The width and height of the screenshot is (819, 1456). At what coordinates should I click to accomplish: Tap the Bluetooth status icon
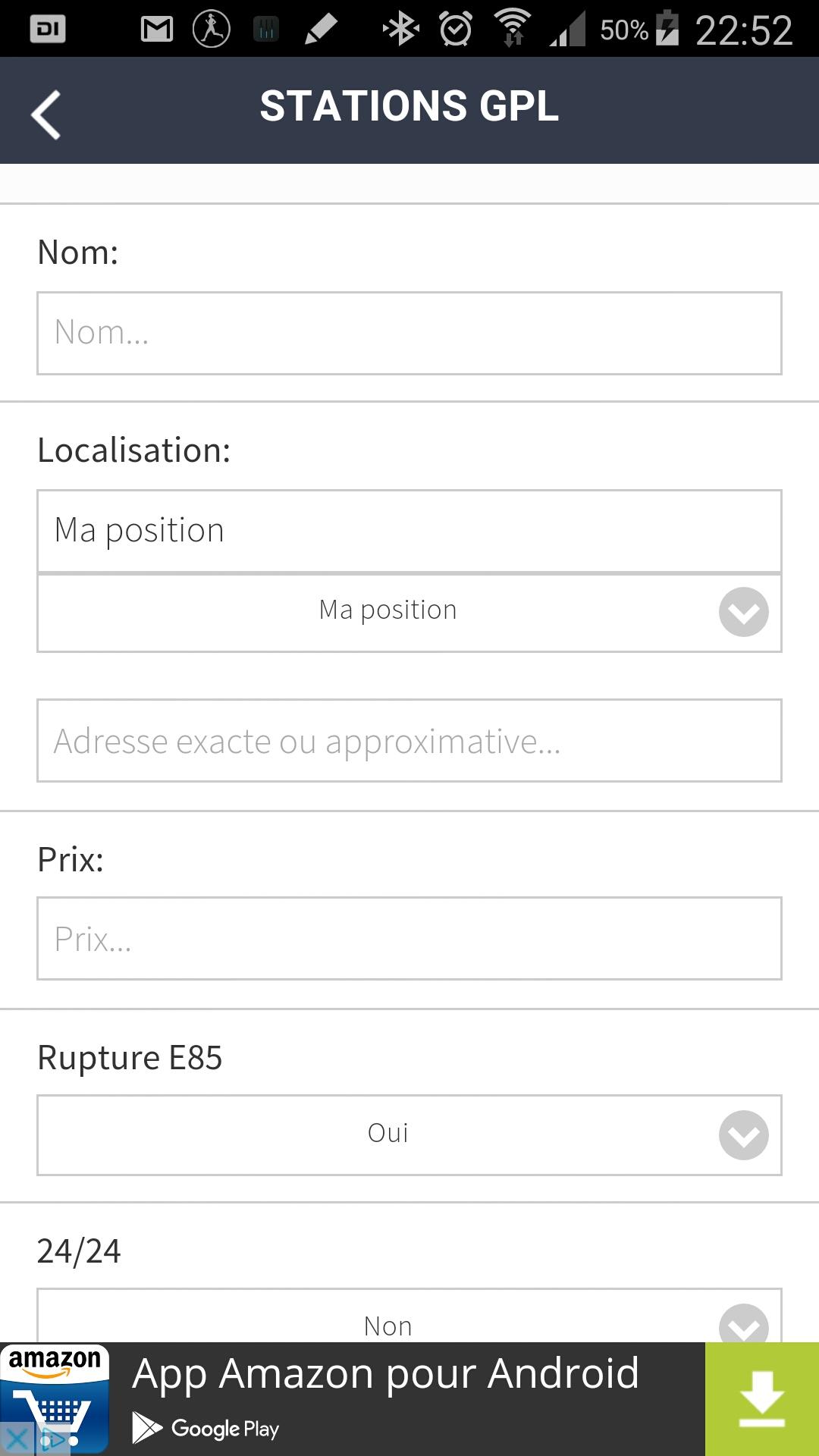pyautogui.click(x=400, y=30)
